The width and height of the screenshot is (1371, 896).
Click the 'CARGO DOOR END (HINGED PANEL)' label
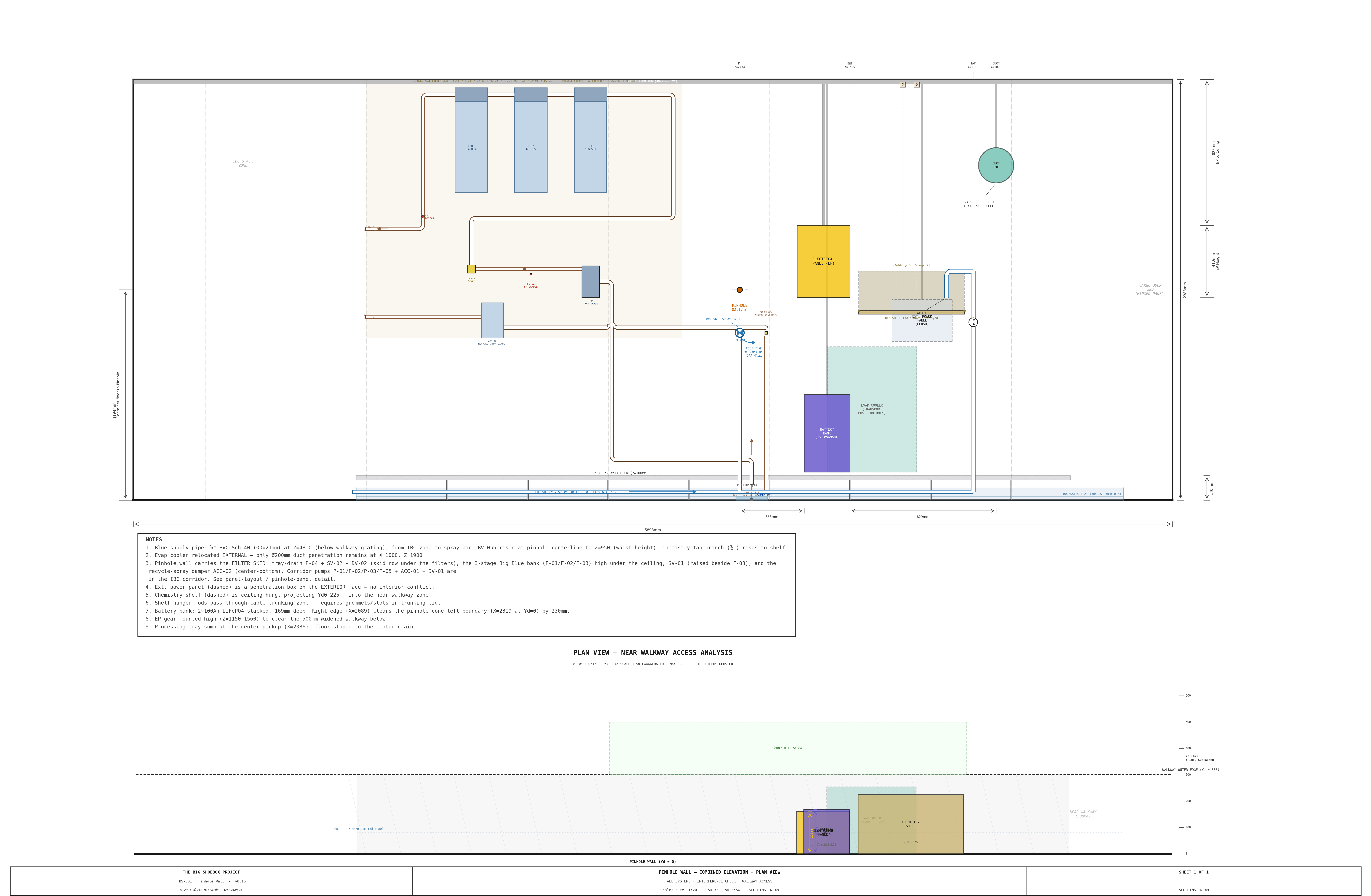tap(1150, 290)
